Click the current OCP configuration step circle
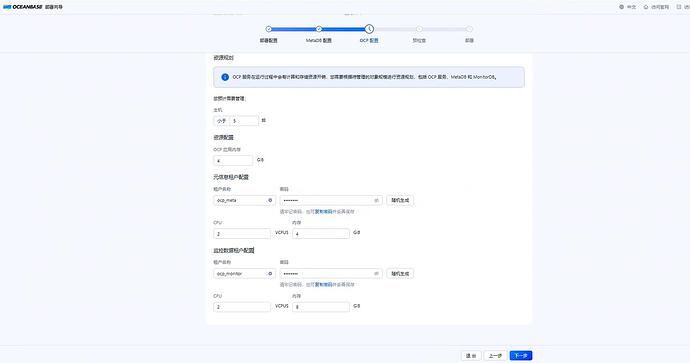Image resolution: width=690 pixels, height=363 pixels. (369, 29)
